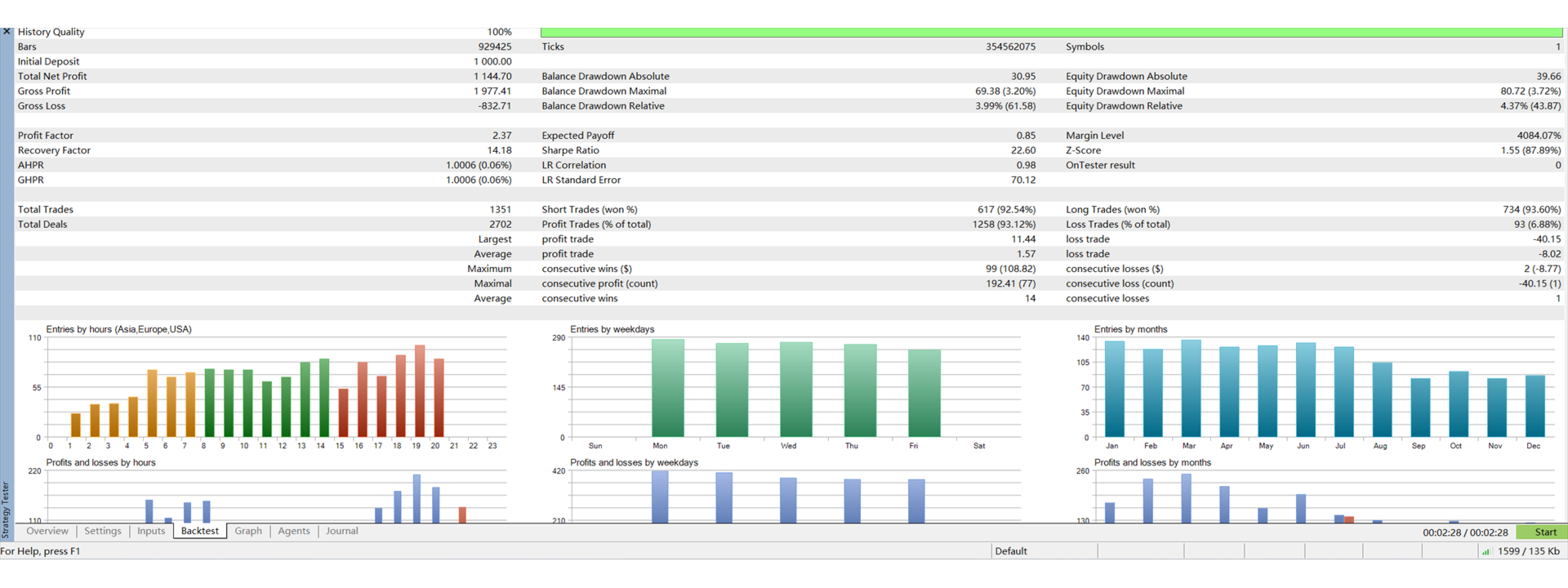Click the LR Standard Error value 70.12
This screenshot has height=588, width=1568.
[1023, 180]
